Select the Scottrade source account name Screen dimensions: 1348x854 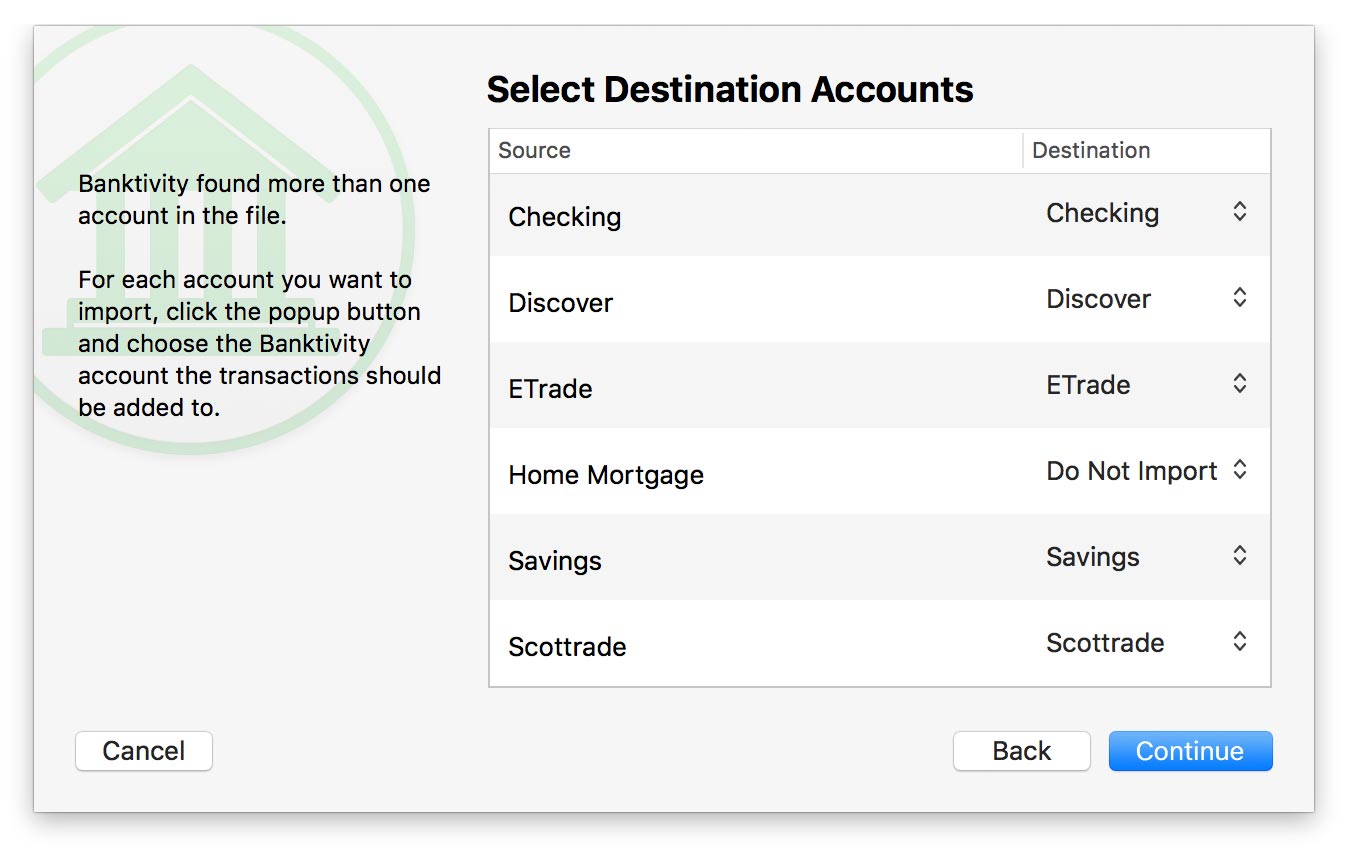point(567,647)
